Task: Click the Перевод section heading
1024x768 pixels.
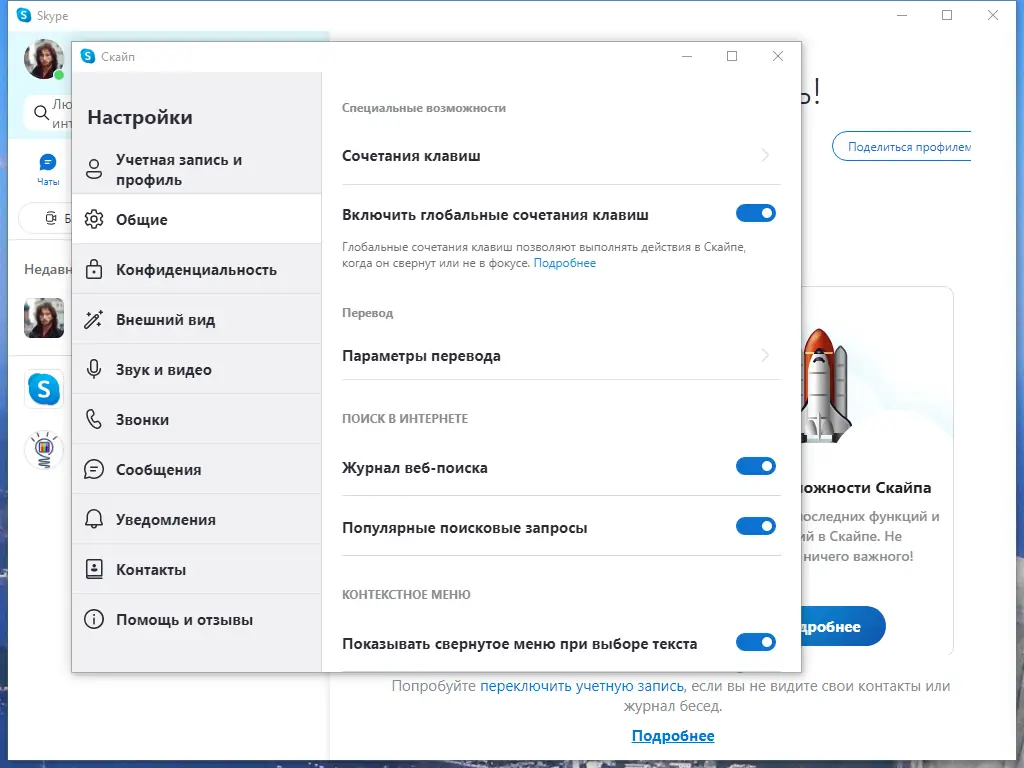Action: 368,313
